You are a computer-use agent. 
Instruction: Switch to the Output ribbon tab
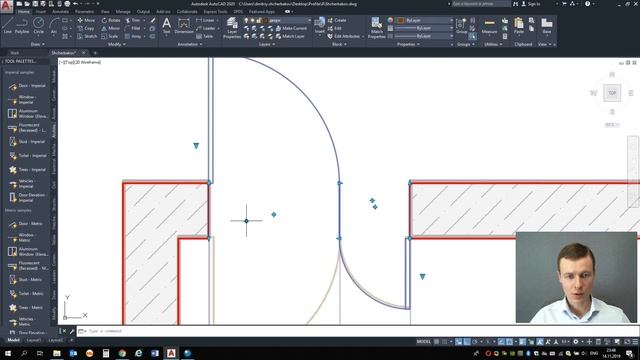[143, 12]
